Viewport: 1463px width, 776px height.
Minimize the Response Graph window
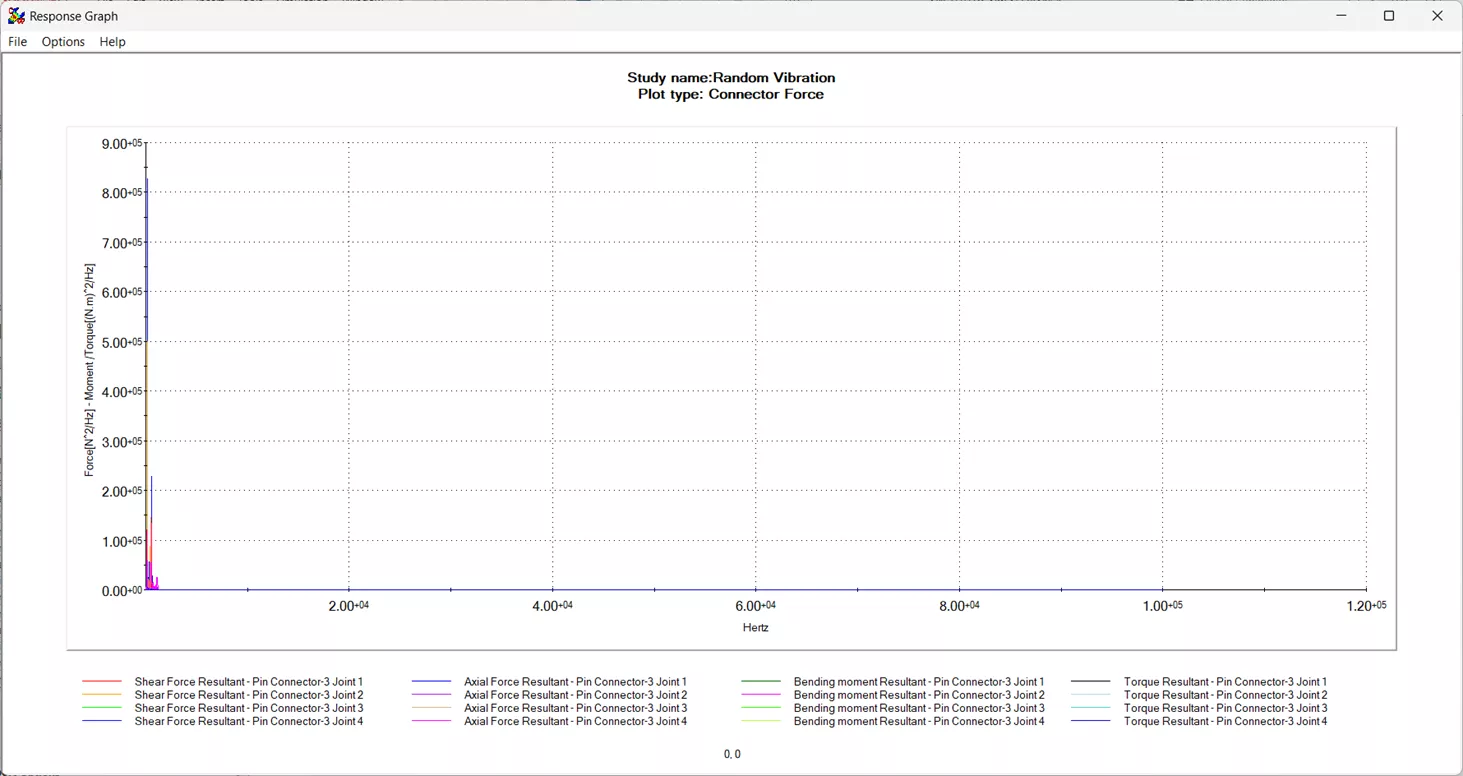1341,16
